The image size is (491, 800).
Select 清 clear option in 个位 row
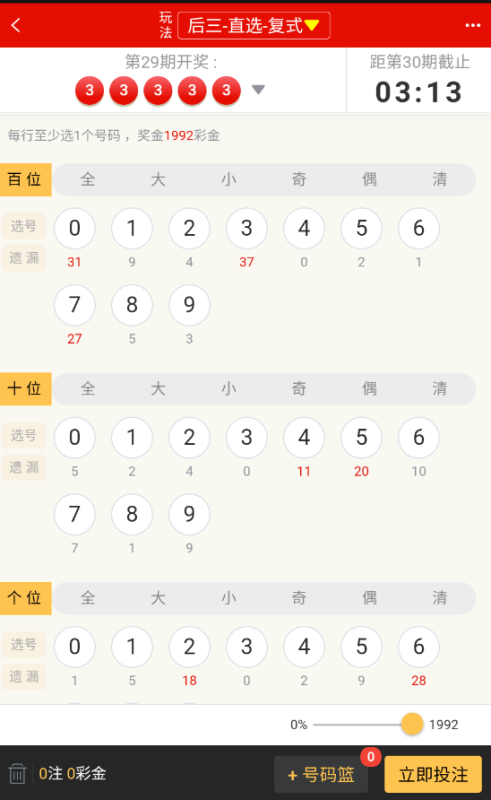tap(439, 597)
